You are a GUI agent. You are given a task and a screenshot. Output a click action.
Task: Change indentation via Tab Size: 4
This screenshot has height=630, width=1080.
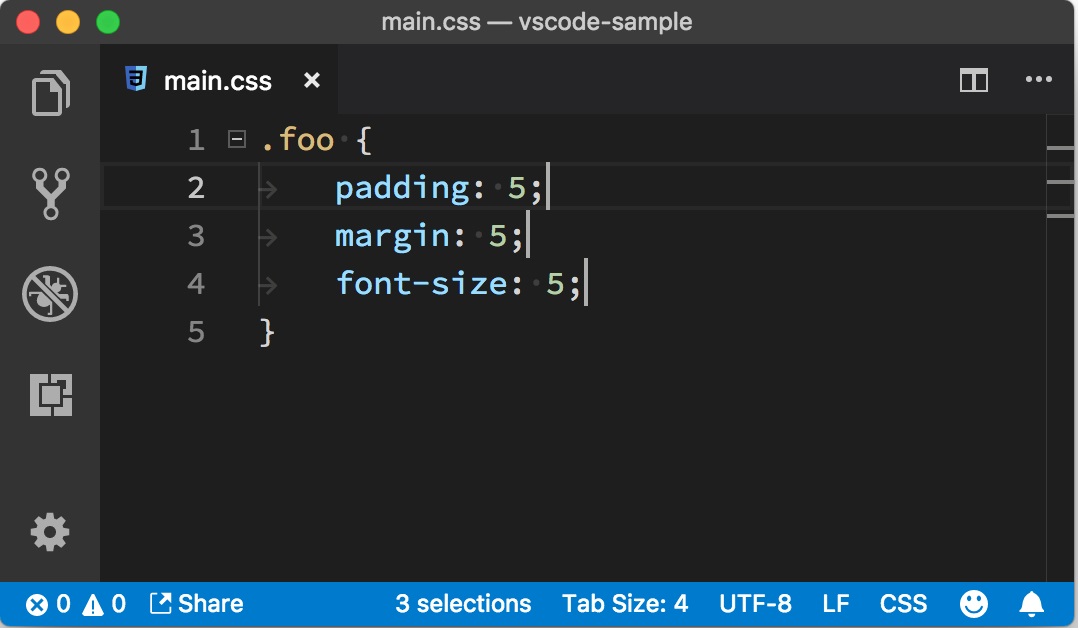coord(625,604)
